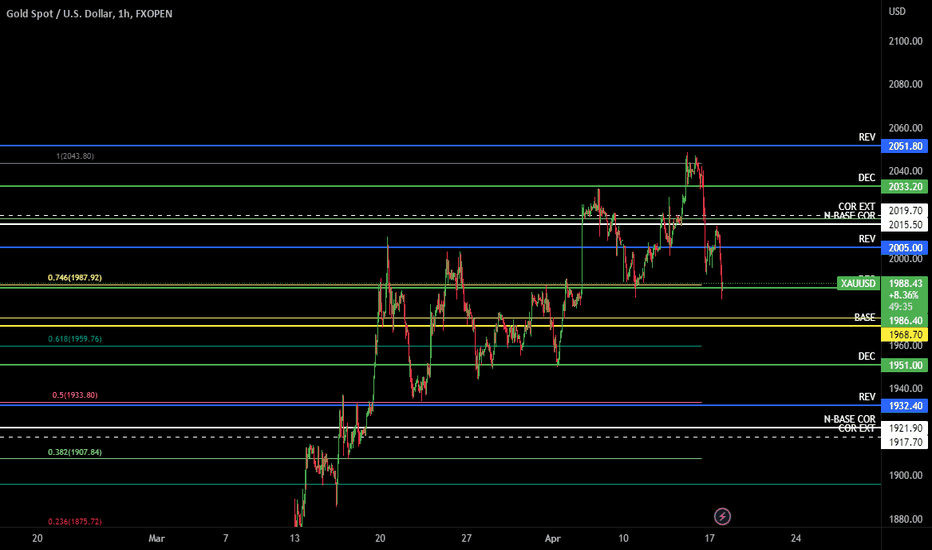The height and width of the screenshot is (550, 932).
Task: Click the COR EXT label beside the 2019.70 tag
Action: point(857,206)
